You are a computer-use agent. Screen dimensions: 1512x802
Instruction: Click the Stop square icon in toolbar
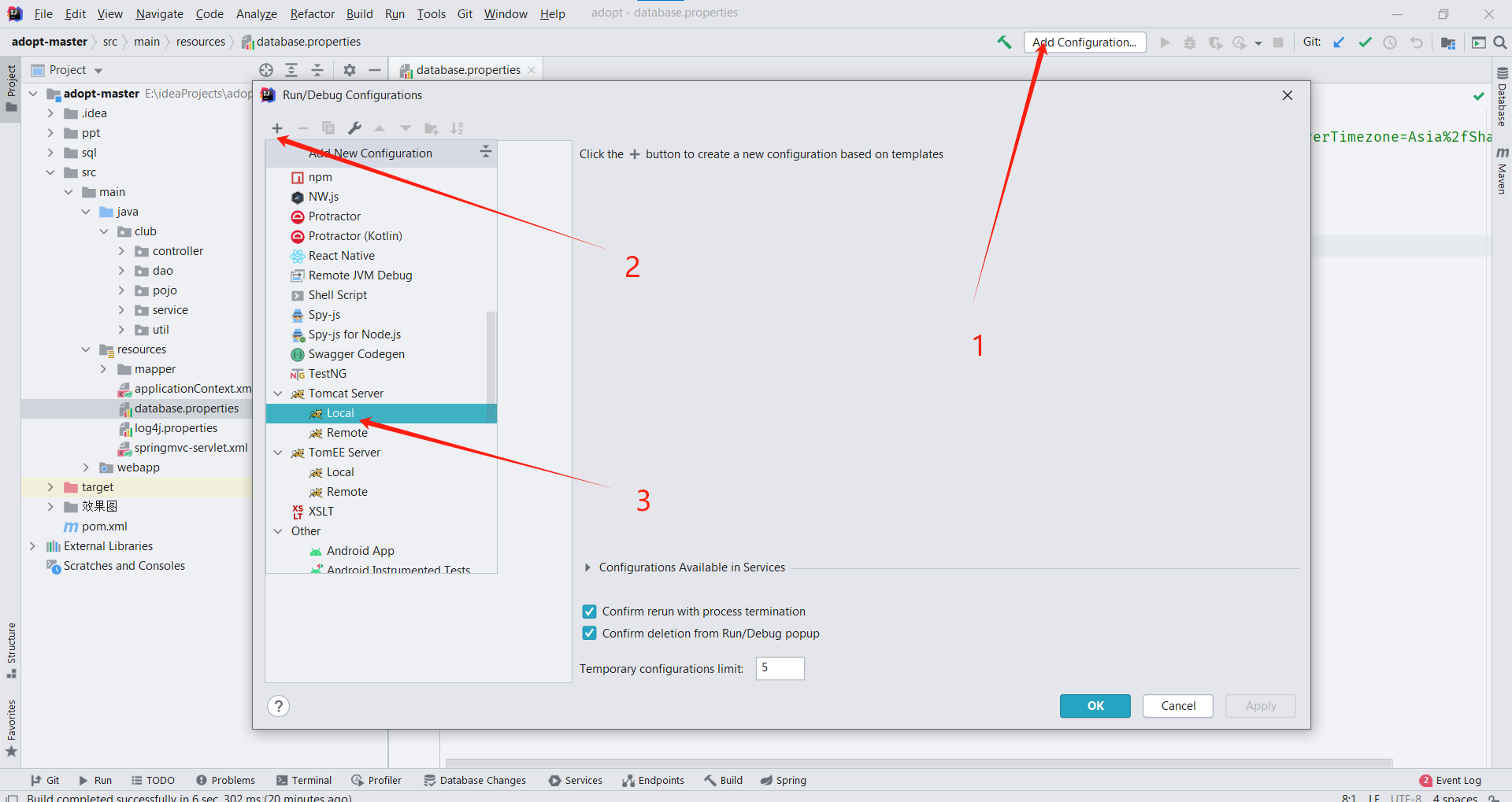coord(1278,43)
